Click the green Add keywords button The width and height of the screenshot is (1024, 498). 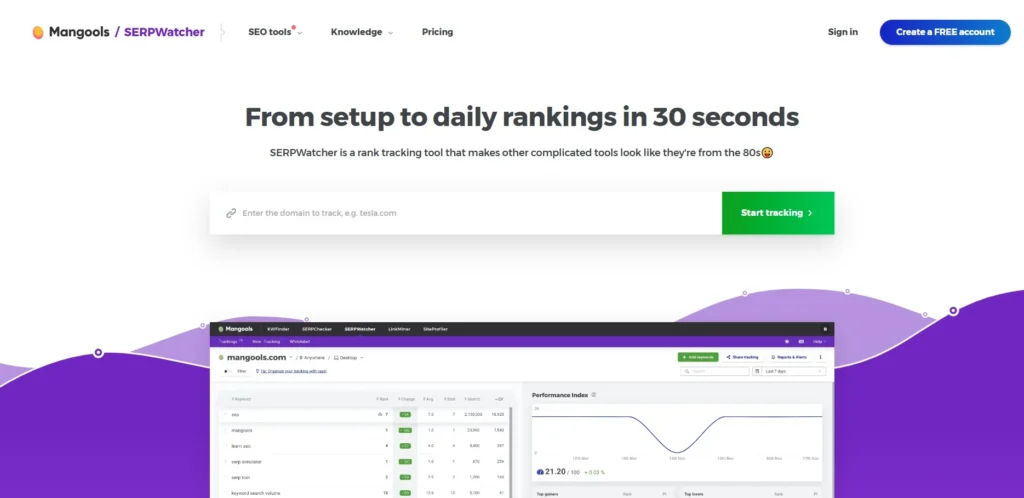pos(698,357)
